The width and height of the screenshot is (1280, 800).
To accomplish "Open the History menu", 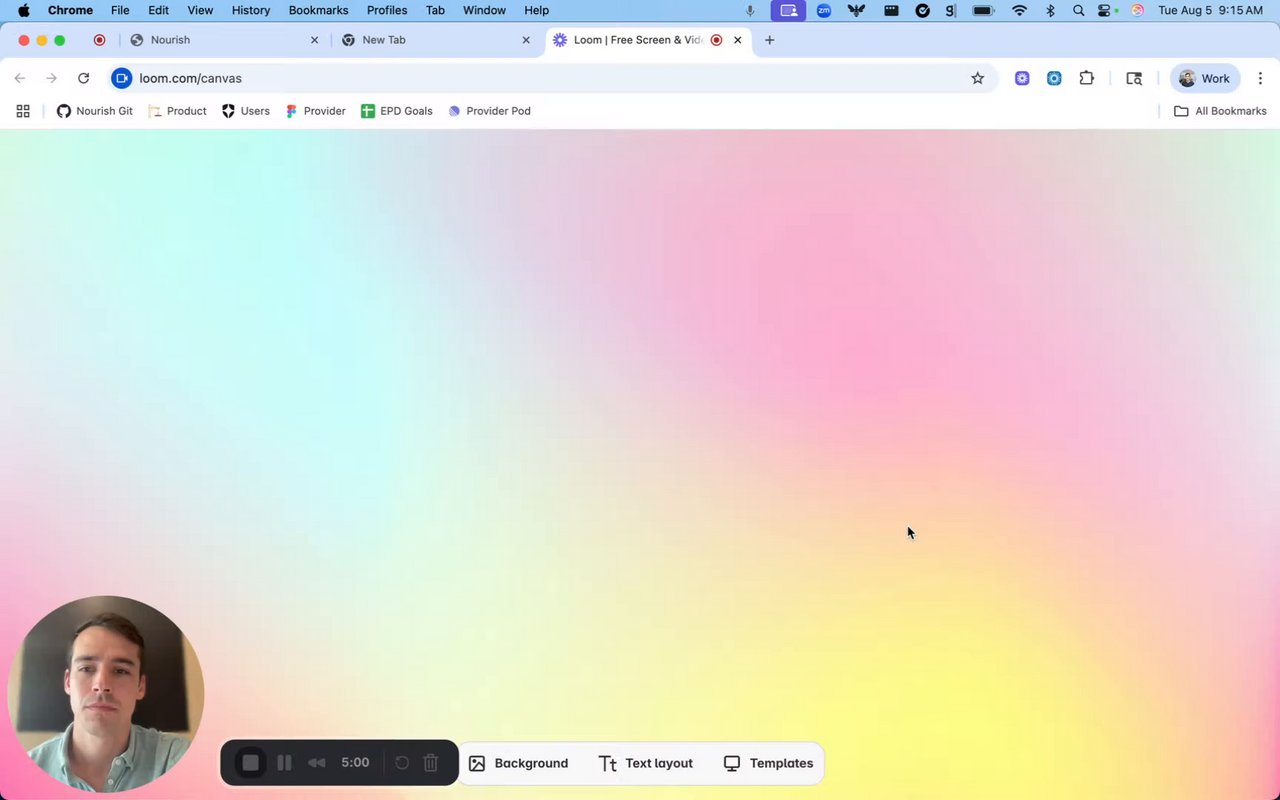I will click(251, 10).
